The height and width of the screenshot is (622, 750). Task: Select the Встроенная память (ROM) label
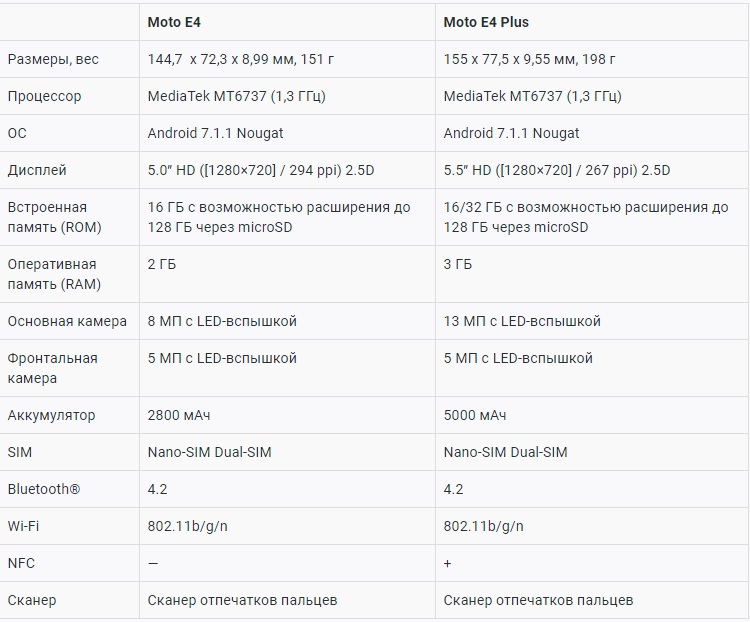(x=54, y=217)
